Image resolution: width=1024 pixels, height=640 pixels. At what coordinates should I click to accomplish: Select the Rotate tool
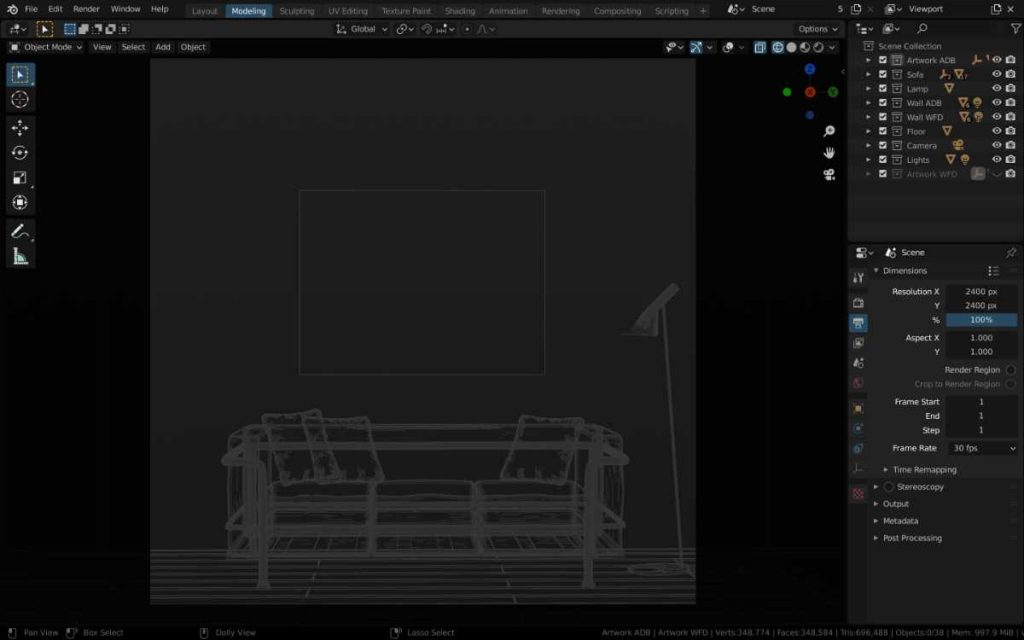[x=20, y=153]
